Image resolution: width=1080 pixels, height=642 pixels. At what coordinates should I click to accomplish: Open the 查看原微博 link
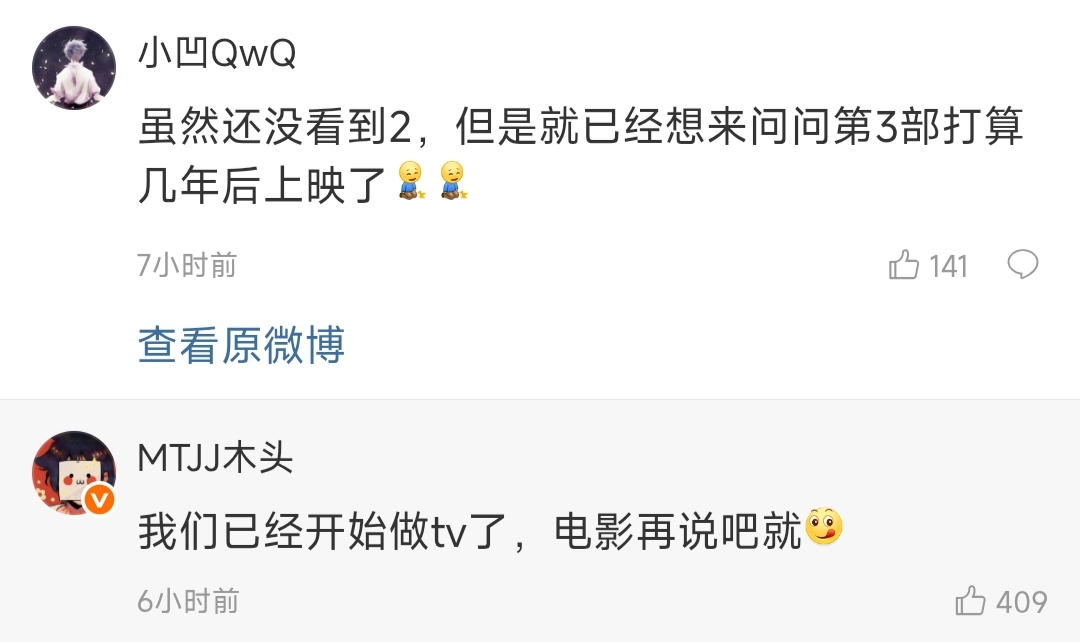coord(241,344)
